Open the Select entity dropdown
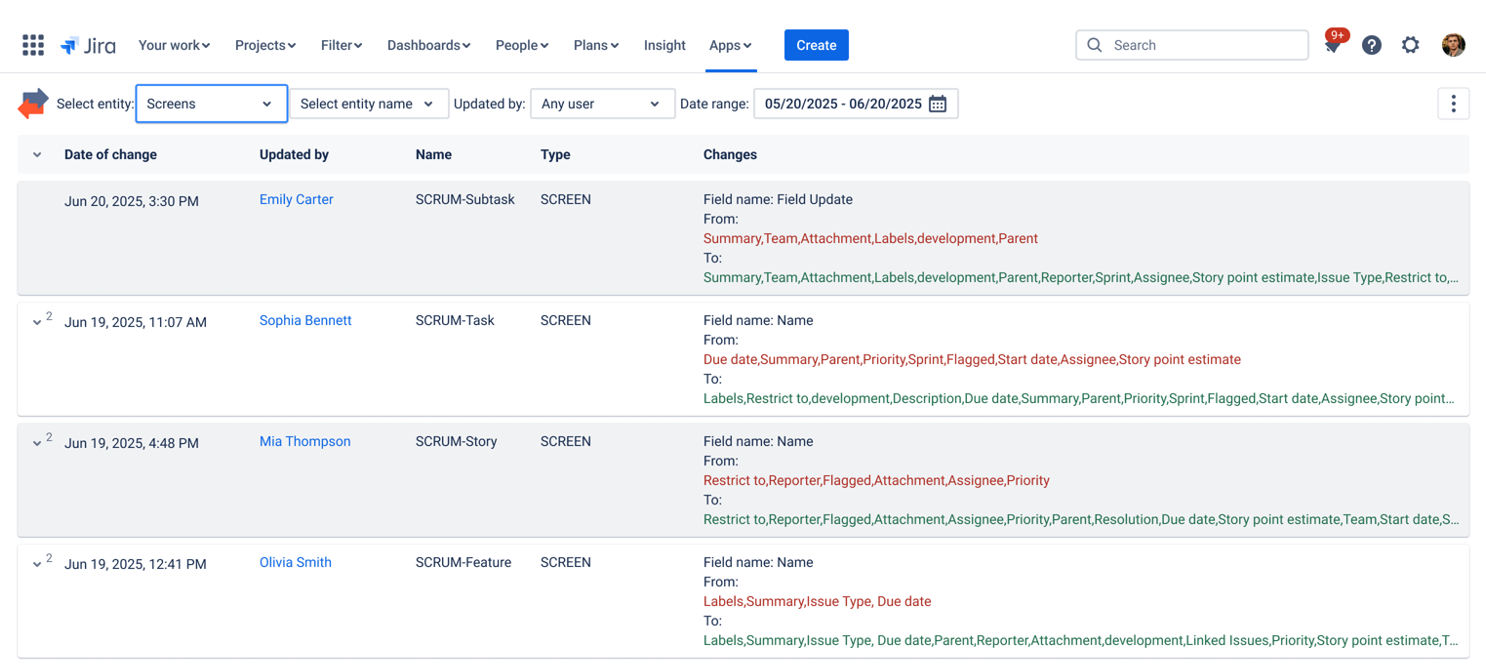Screen dimensions: 1486x672 [x=210, y=103]
